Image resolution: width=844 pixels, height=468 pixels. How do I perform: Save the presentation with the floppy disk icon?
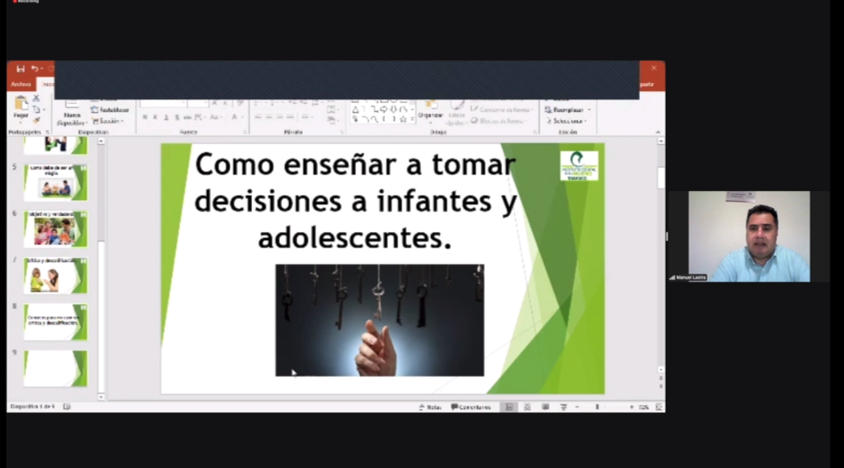tap(20, 69)
